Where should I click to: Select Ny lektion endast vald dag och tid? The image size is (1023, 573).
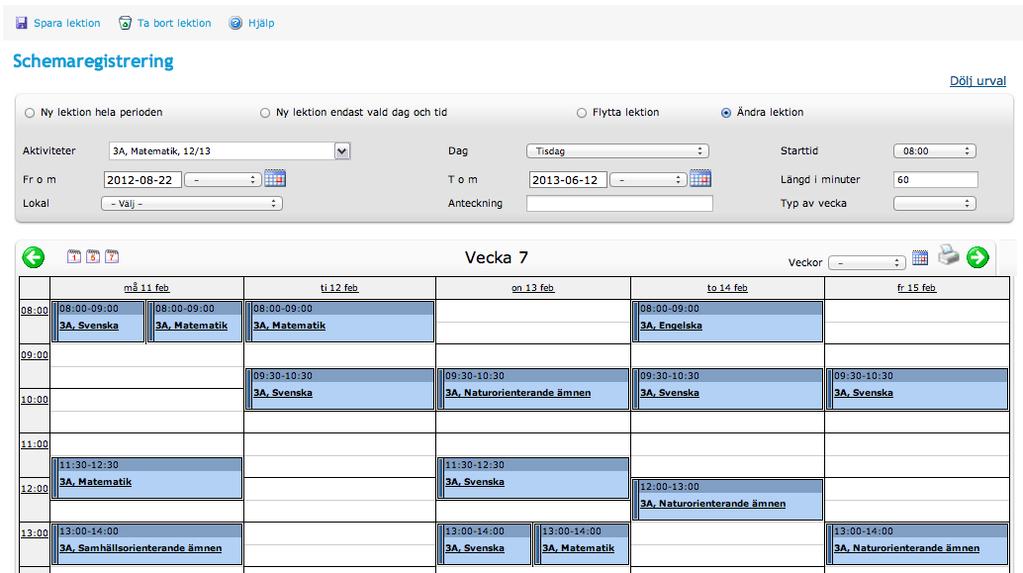(x=265, y=113)
